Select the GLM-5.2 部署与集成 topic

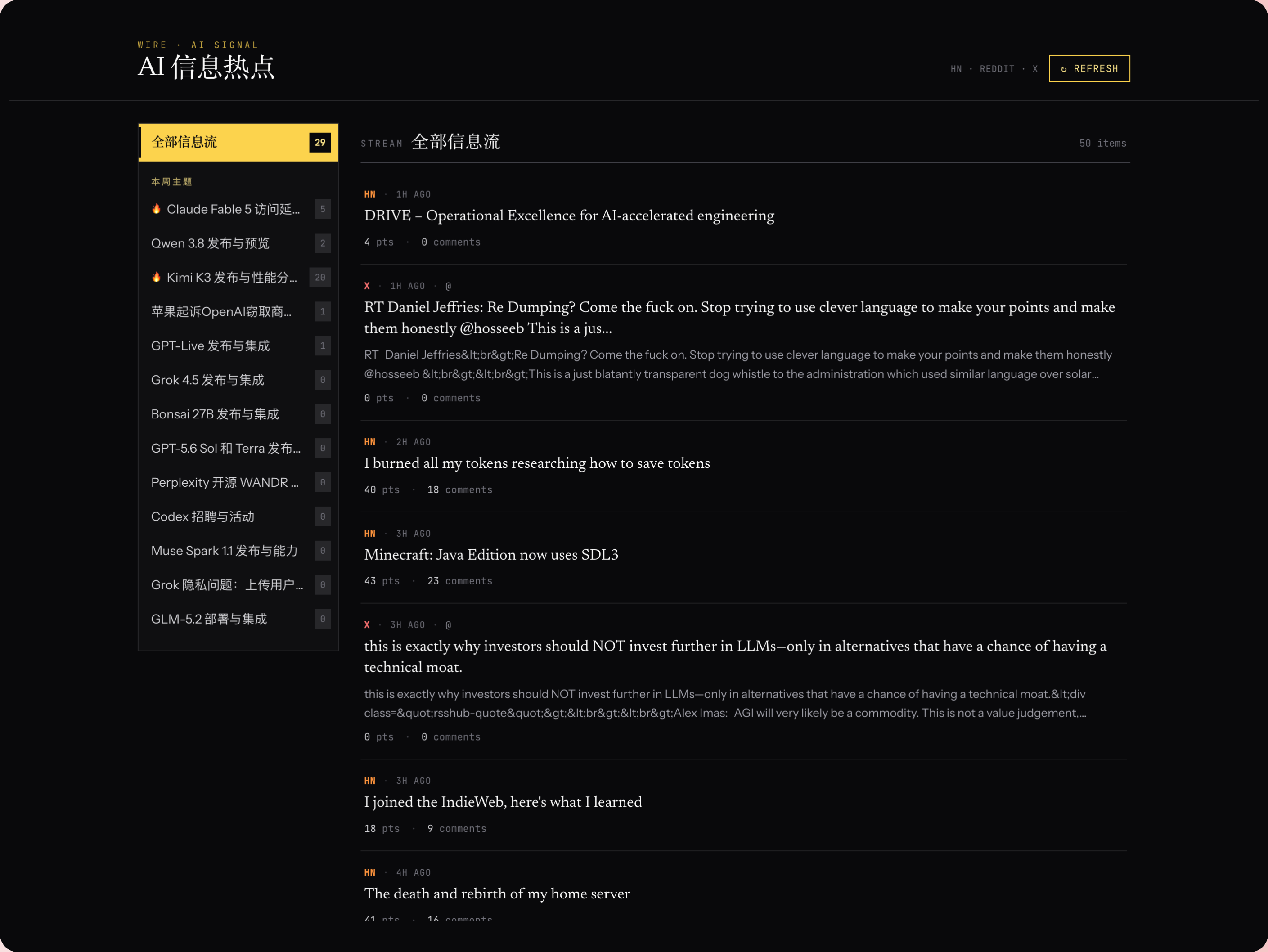tap(238, 619)
